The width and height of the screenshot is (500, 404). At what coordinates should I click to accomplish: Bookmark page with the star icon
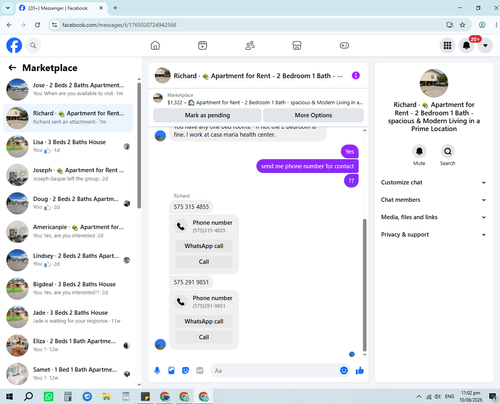(x=462, y=25)
